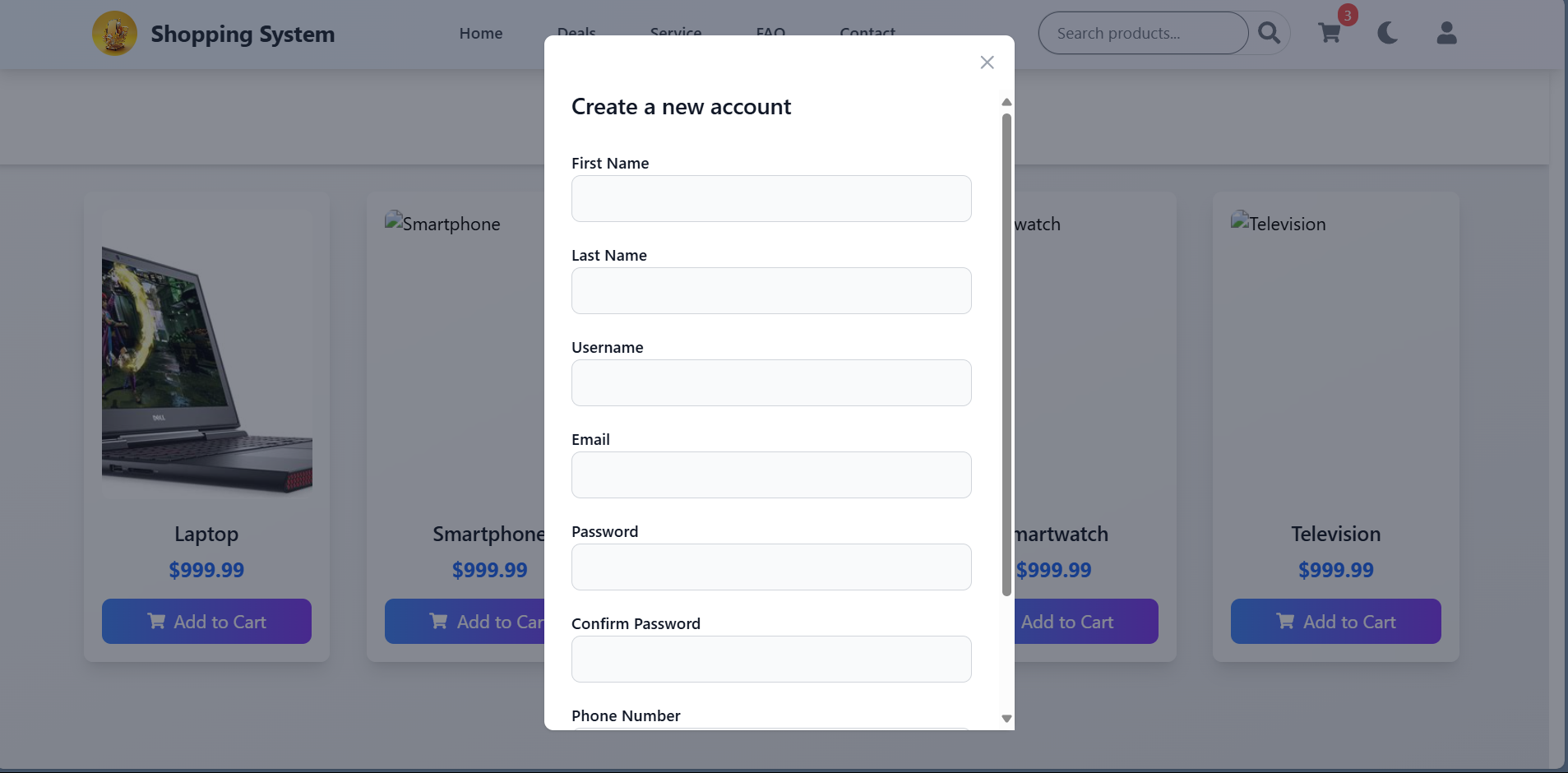Open the Contact page from the navbar

pos(867,34)
